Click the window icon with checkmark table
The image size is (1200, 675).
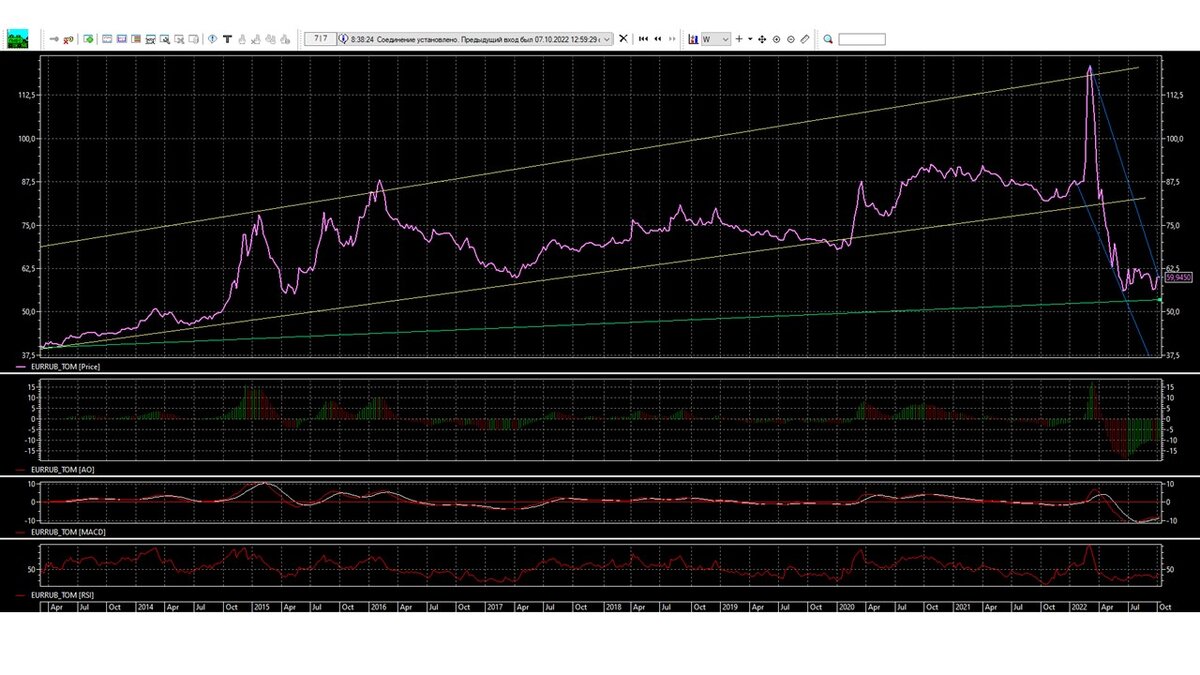click(x=151, y=39)
